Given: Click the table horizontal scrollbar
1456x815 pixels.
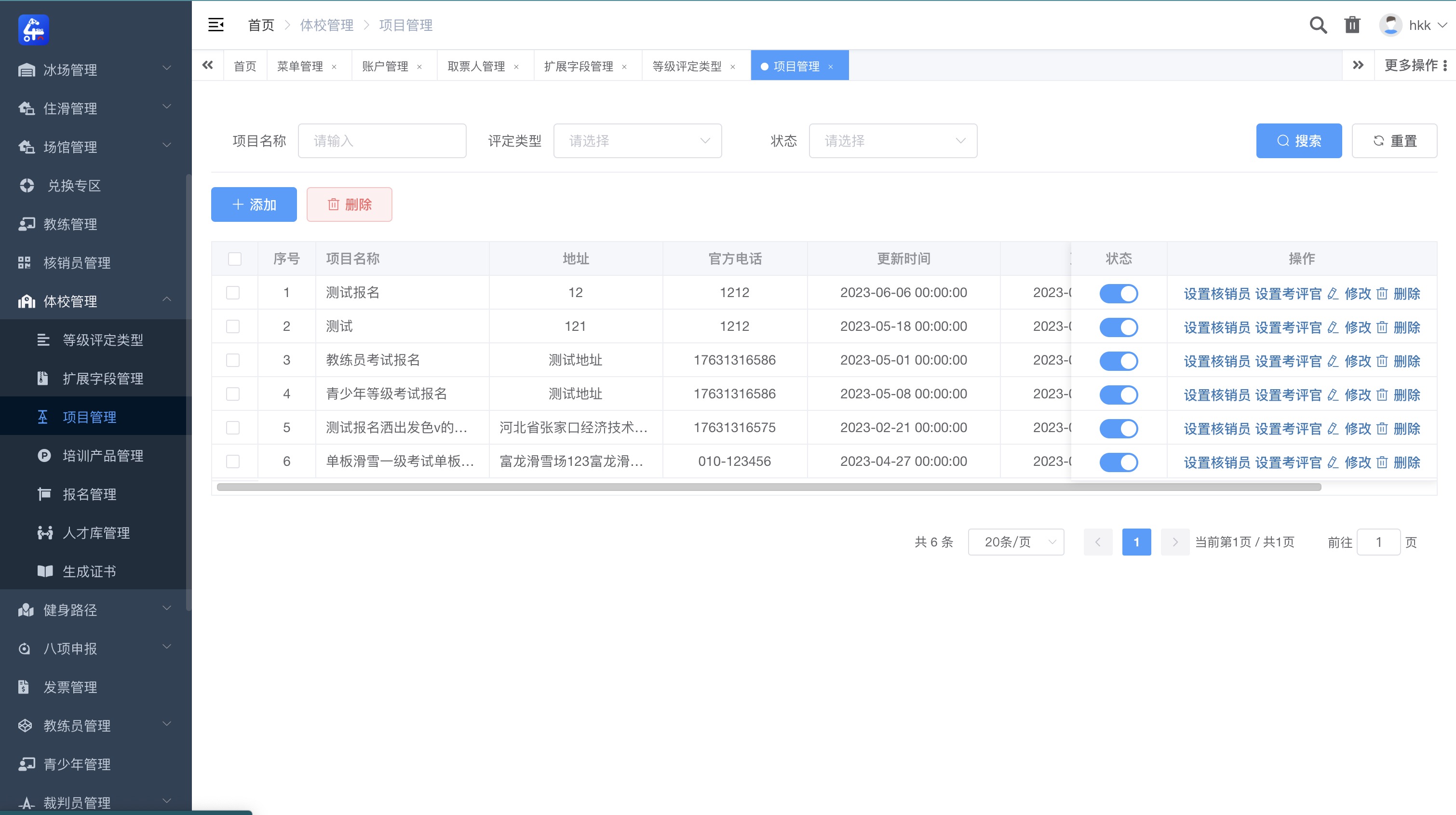Looking at the screenshot, I should pyautogui.click(x=768, y=487).
